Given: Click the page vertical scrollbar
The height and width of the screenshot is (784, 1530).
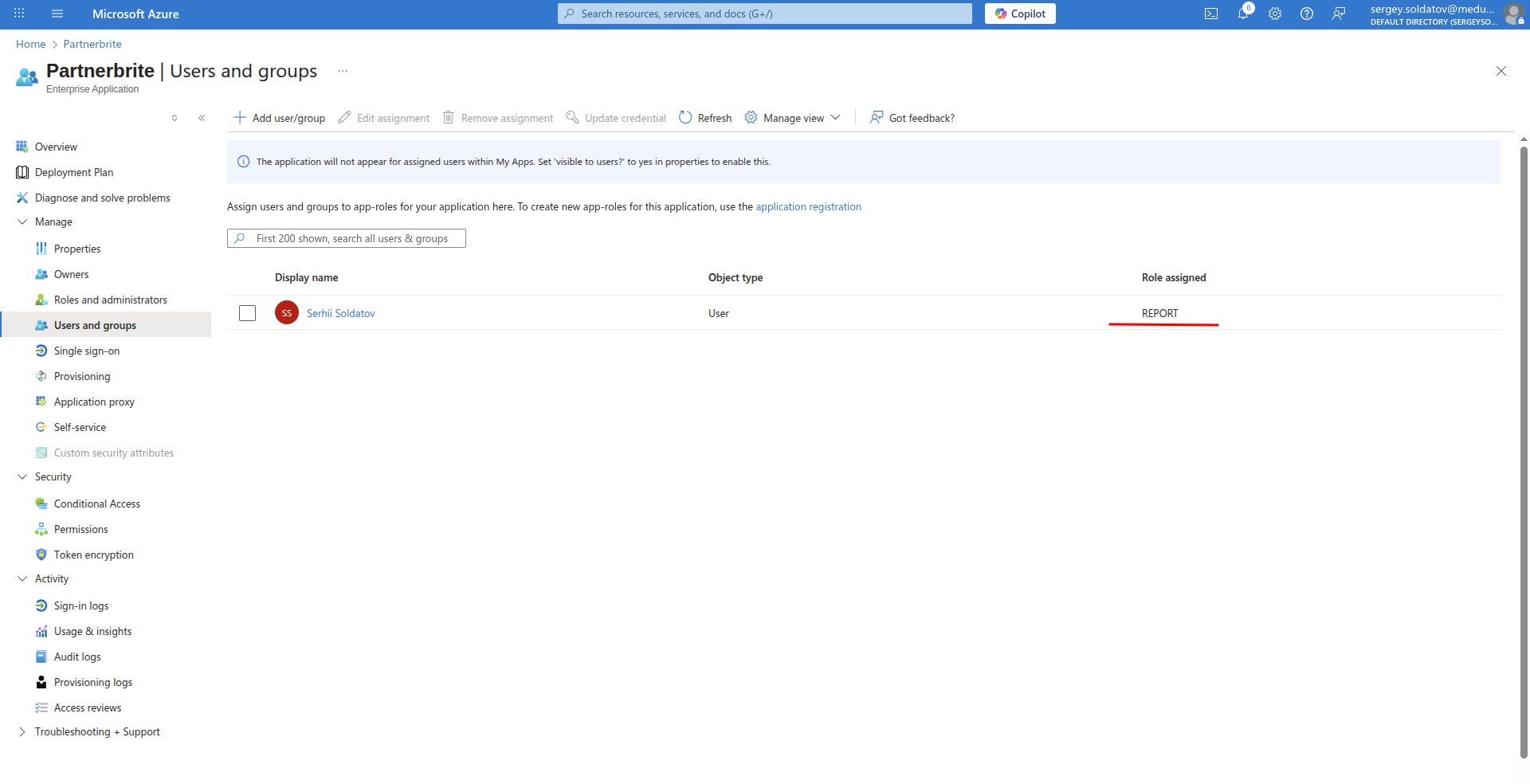Looking at the screenshot, I should point(1524,451).
